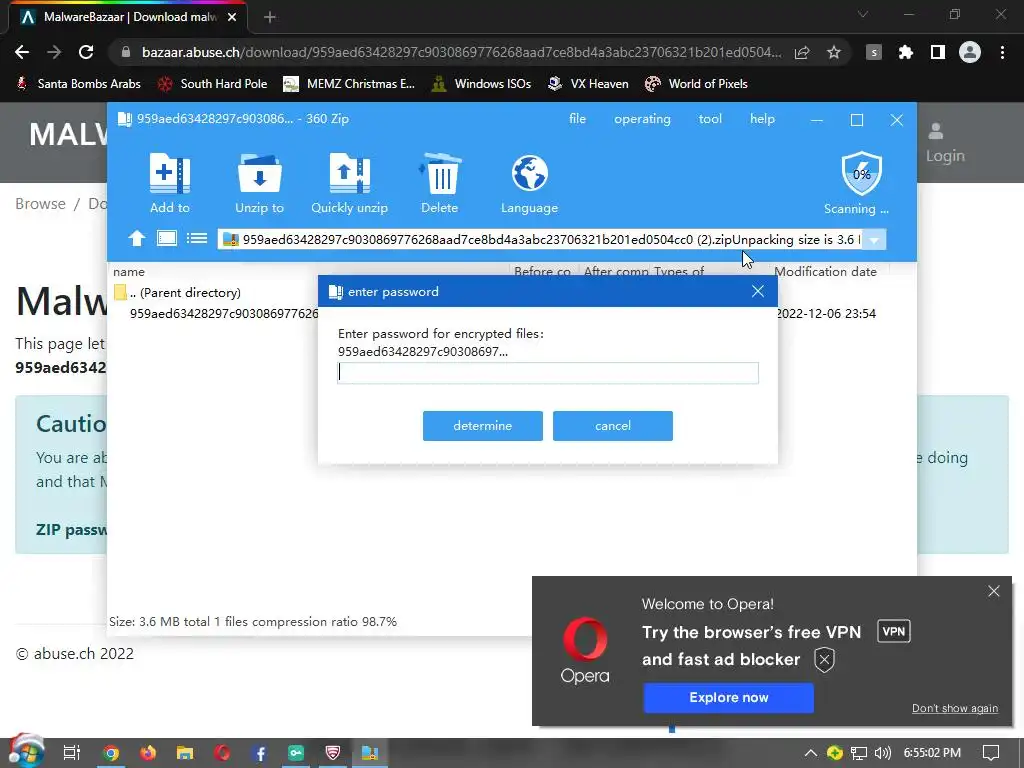Open the notification center icon

tap(991, 753)
